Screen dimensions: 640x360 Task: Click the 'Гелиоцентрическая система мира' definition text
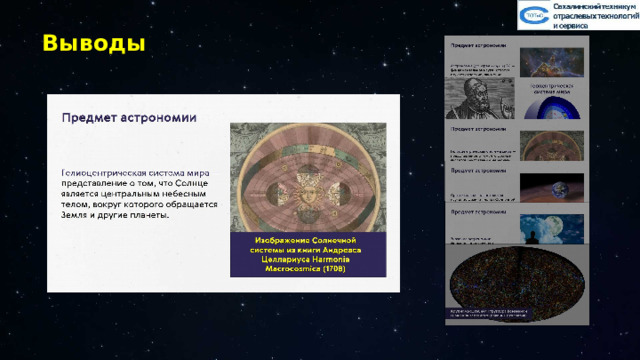[x=139, y=194]
